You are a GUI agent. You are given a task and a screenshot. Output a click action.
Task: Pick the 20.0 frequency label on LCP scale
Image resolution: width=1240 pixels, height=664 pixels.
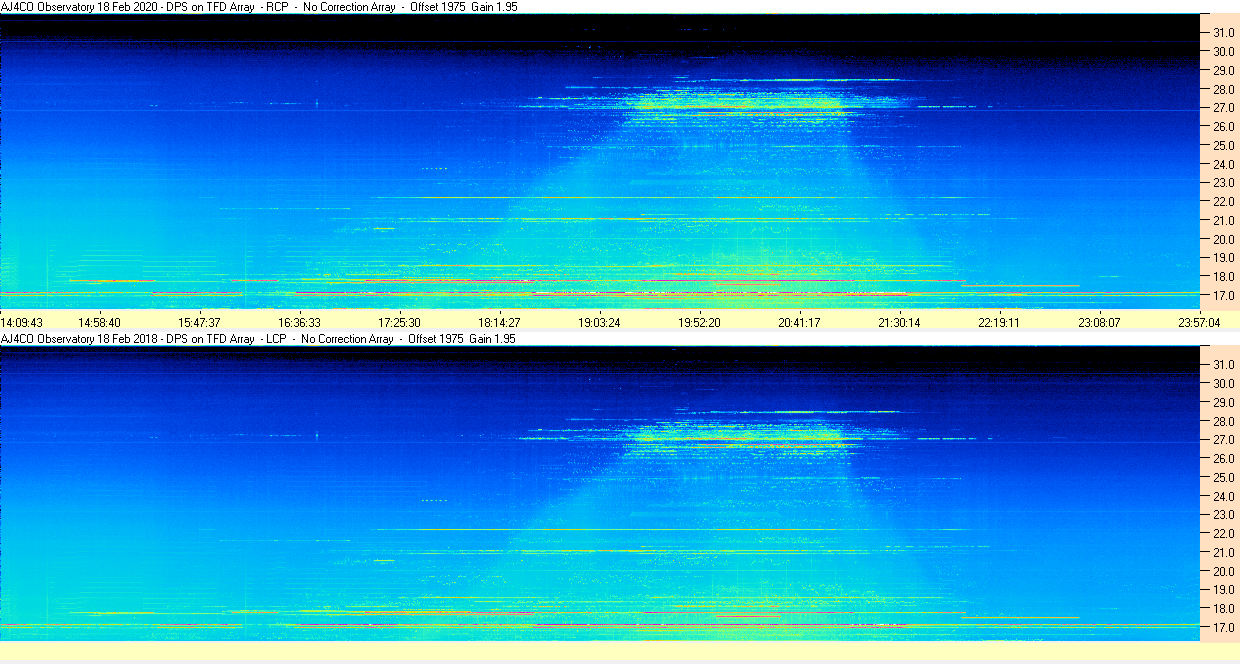coord(1224,572)
